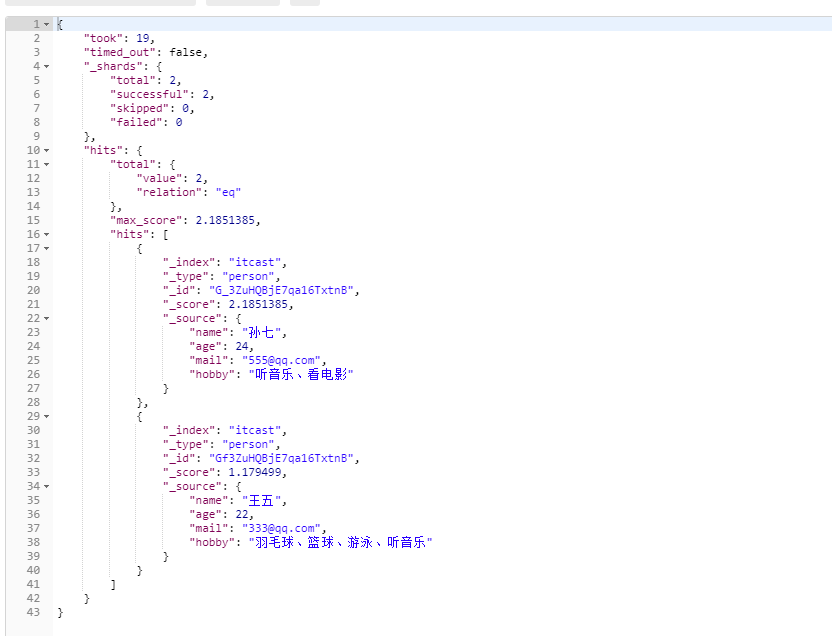Click the "relation" value "eq"
832x636 pixels.
click(228, 192)
